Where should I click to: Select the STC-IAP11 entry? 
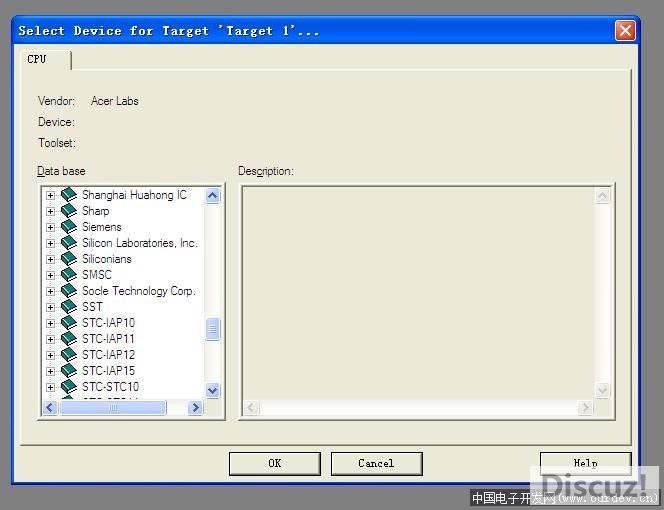click(108, 339)
